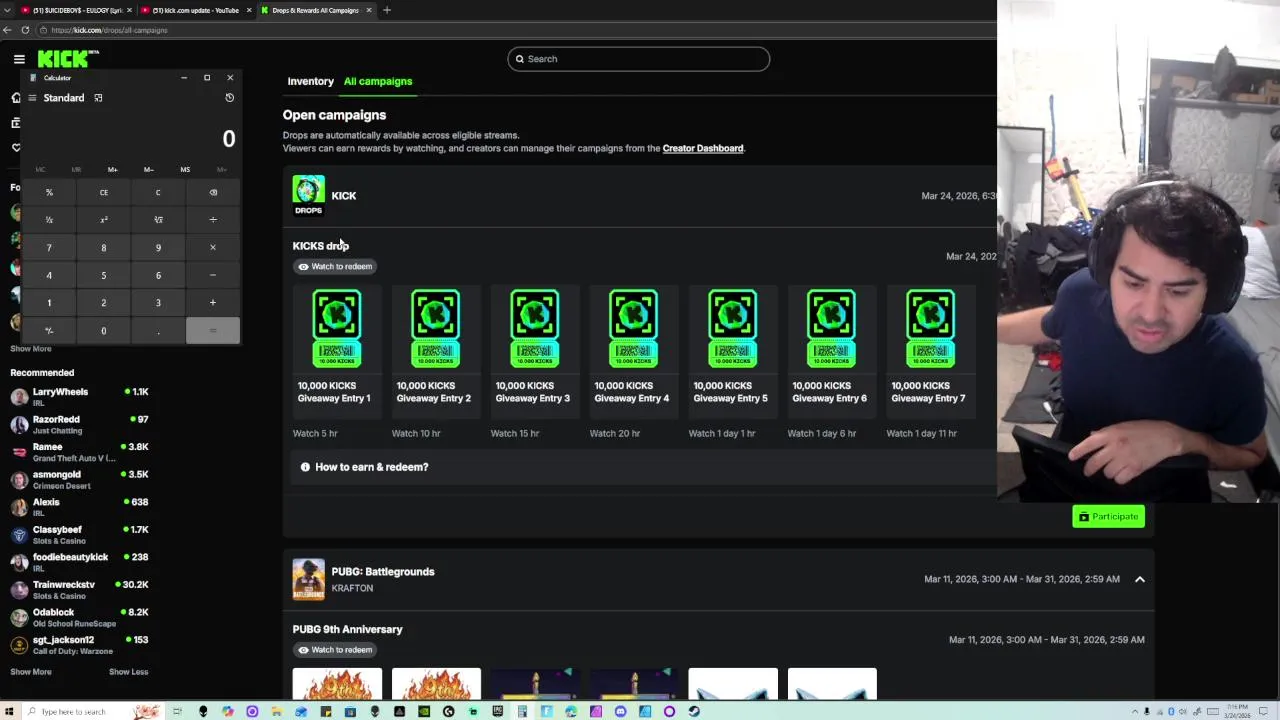Click Calculator digit 7 key
1280x720 pixels.
49,247
